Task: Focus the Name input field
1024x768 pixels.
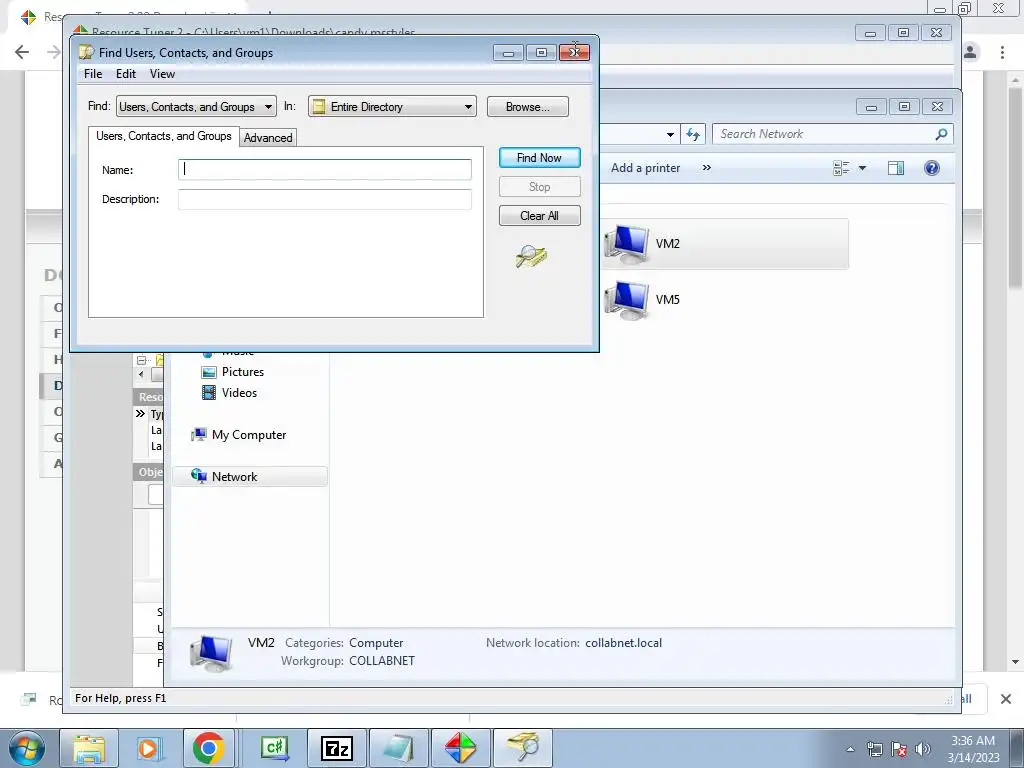Action: coord(325,169)
